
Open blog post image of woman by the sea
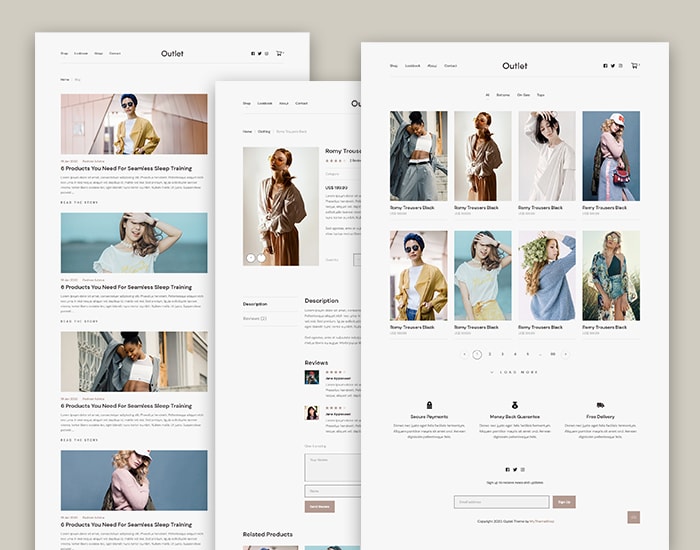[x=134, y=243]
